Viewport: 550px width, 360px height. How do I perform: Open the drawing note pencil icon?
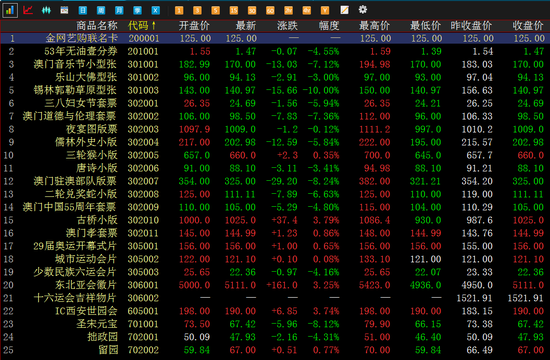point(344,10)
